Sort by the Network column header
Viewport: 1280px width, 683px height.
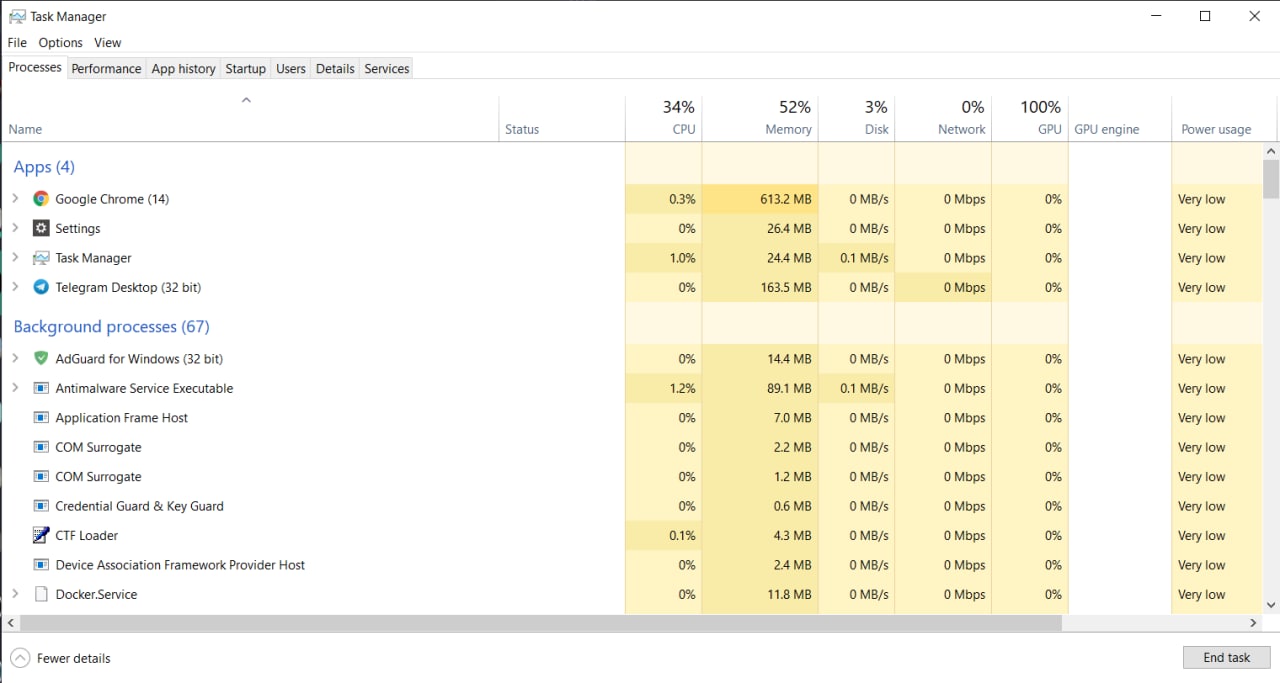(943, 119)
